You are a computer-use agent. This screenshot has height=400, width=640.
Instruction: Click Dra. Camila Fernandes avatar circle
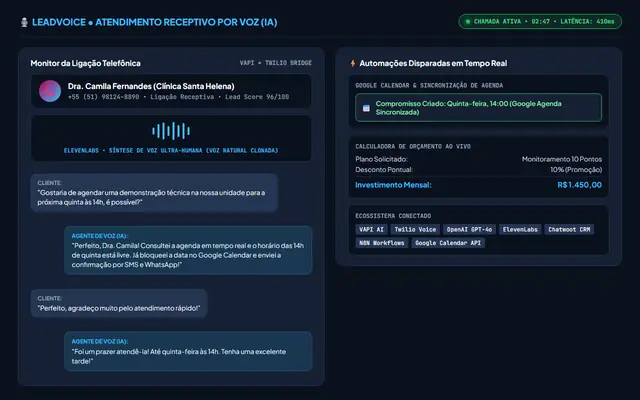[x=50, y=91]
